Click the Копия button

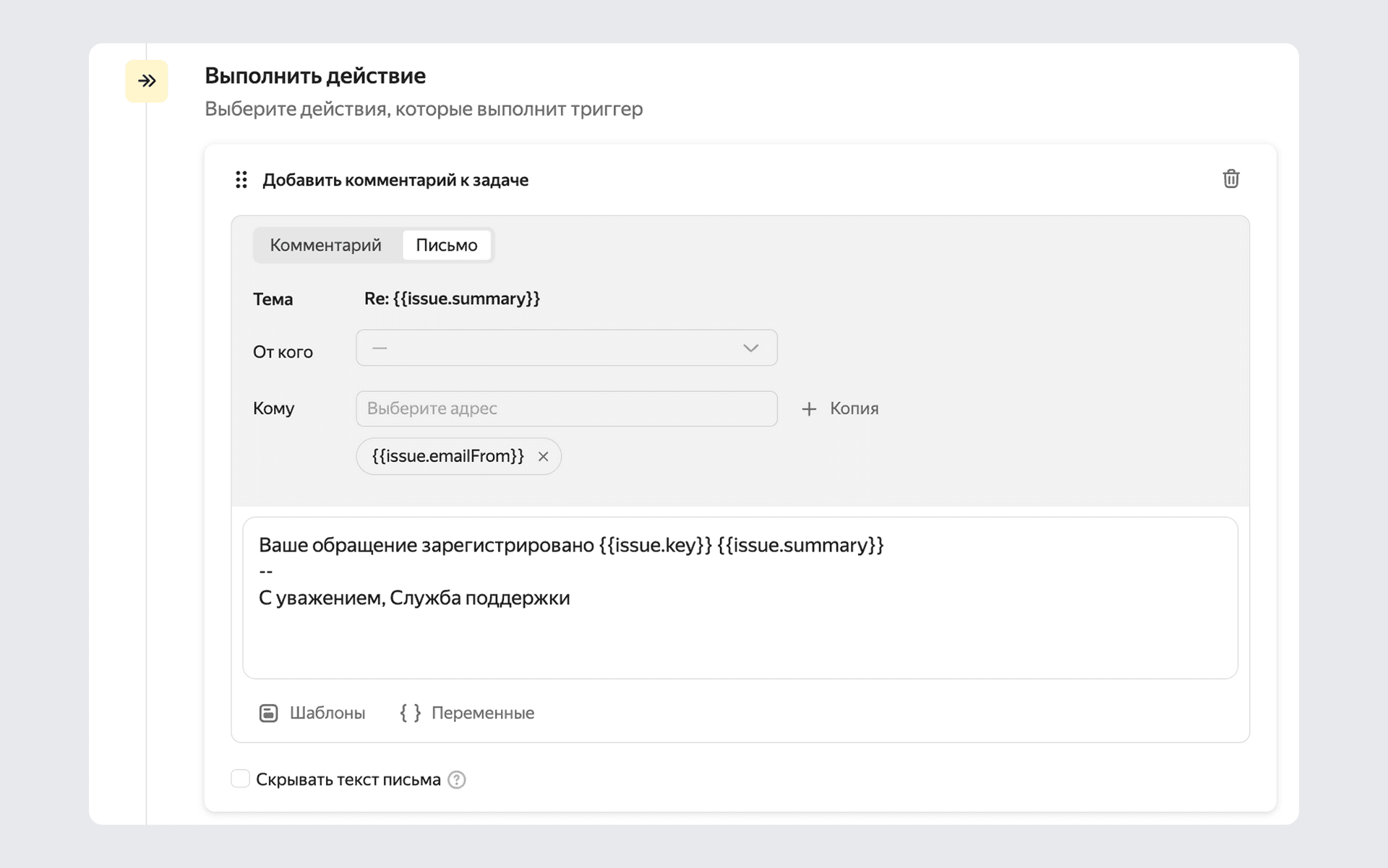853,408
